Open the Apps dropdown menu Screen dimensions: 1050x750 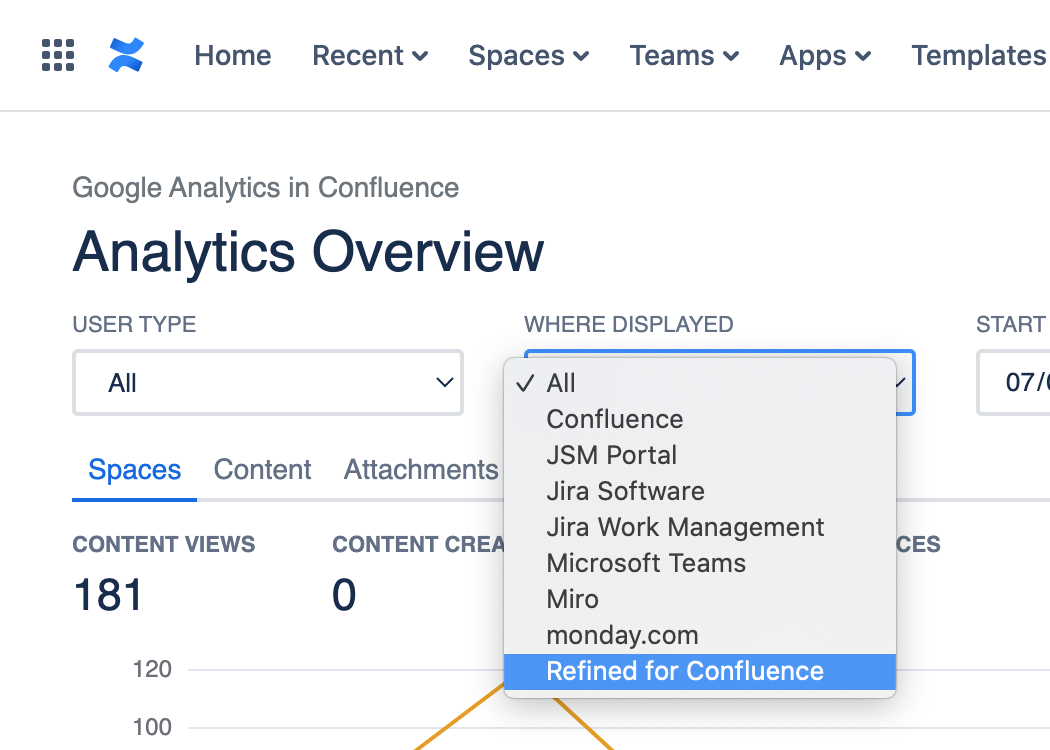pos(825,56)
